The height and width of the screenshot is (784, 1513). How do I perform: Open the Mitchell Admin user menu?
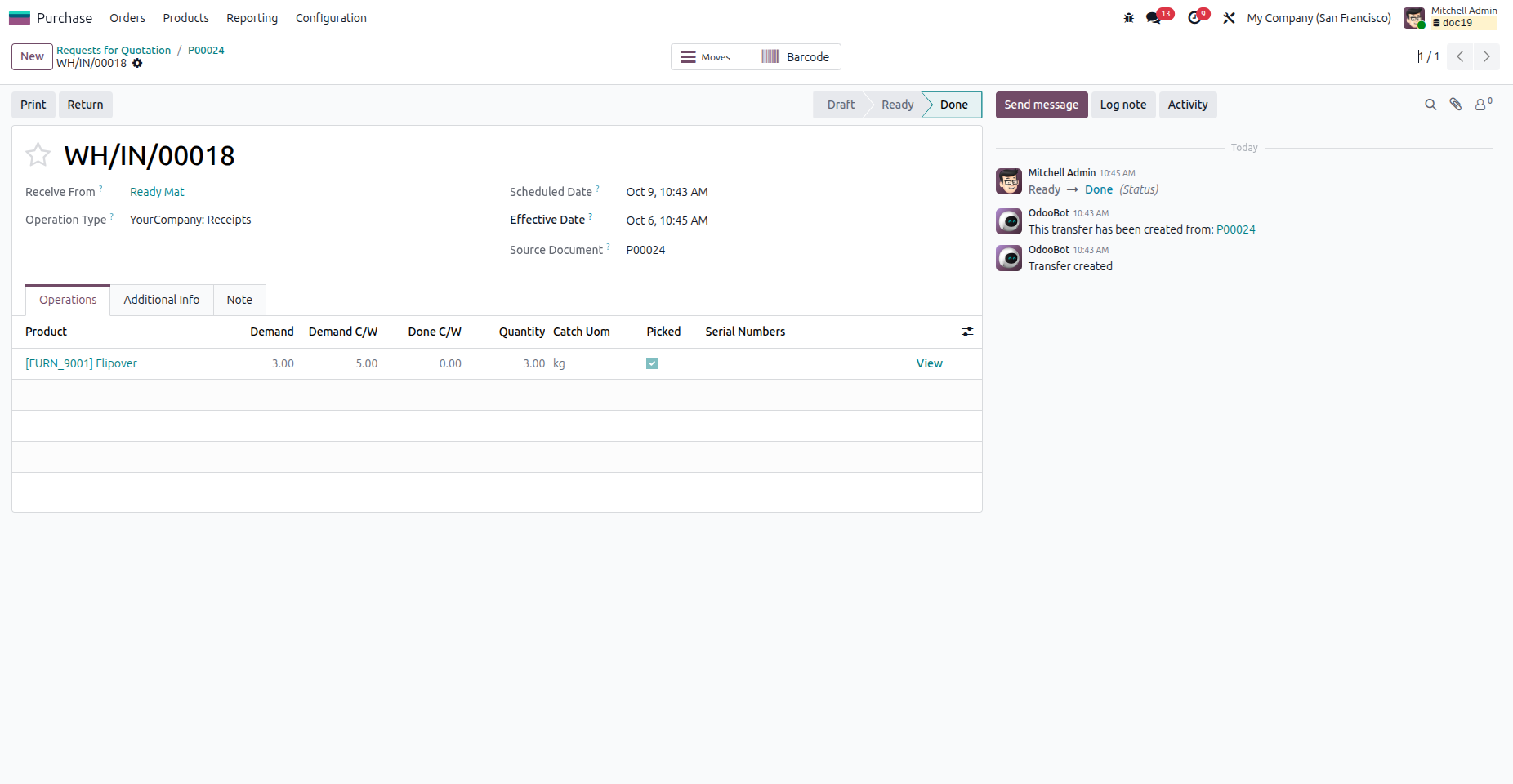pyautogui.click(x=1451, y=17)
